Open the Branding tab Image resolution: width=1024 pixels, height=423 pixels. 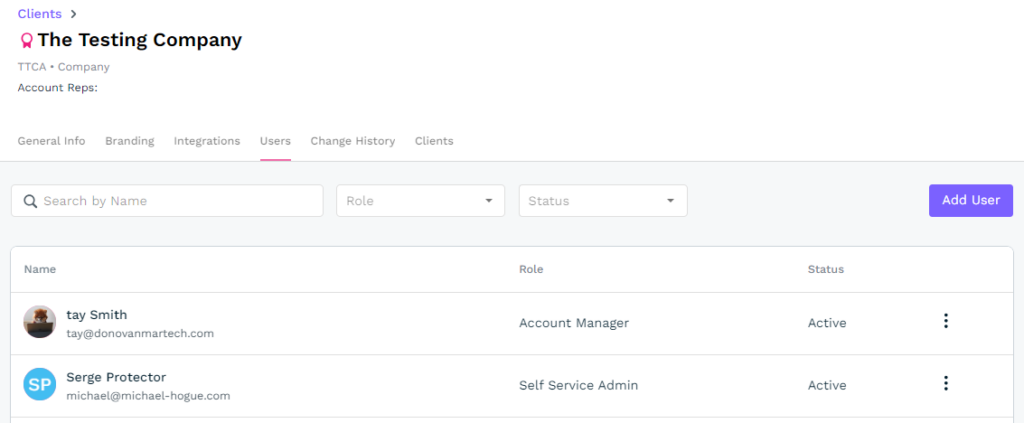pyautogui.click(x=130, y=141)
